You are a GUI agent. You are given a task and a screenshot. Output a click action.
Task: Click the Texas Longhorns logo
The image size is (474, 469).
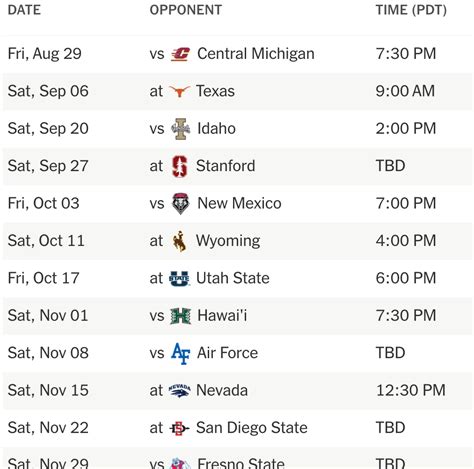(x=180, y=91)
